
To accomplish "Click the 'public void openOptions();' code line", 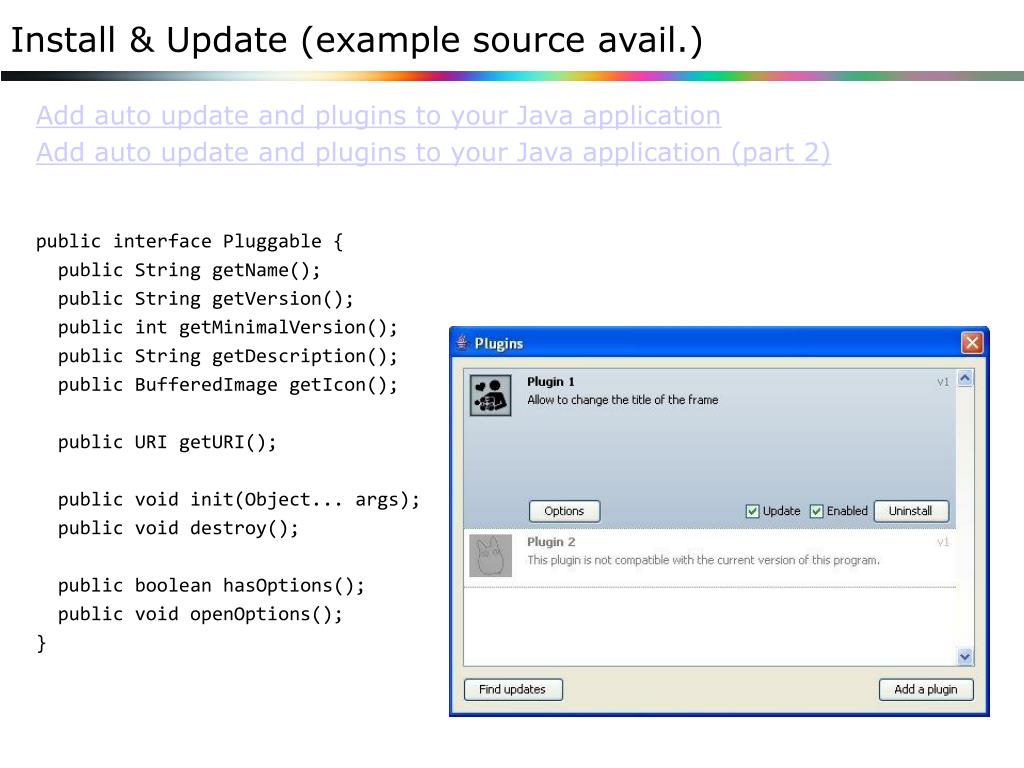I will pyautogui.click(x=200, y=615).
